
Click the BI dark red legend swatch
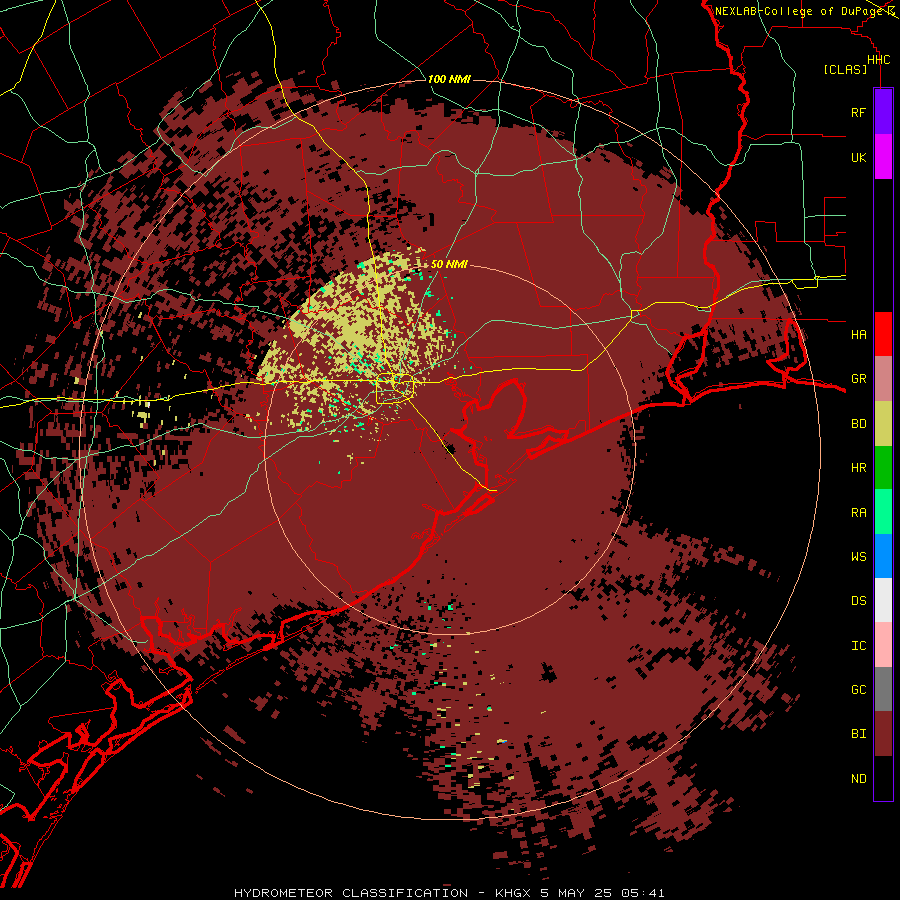[883, 734]
